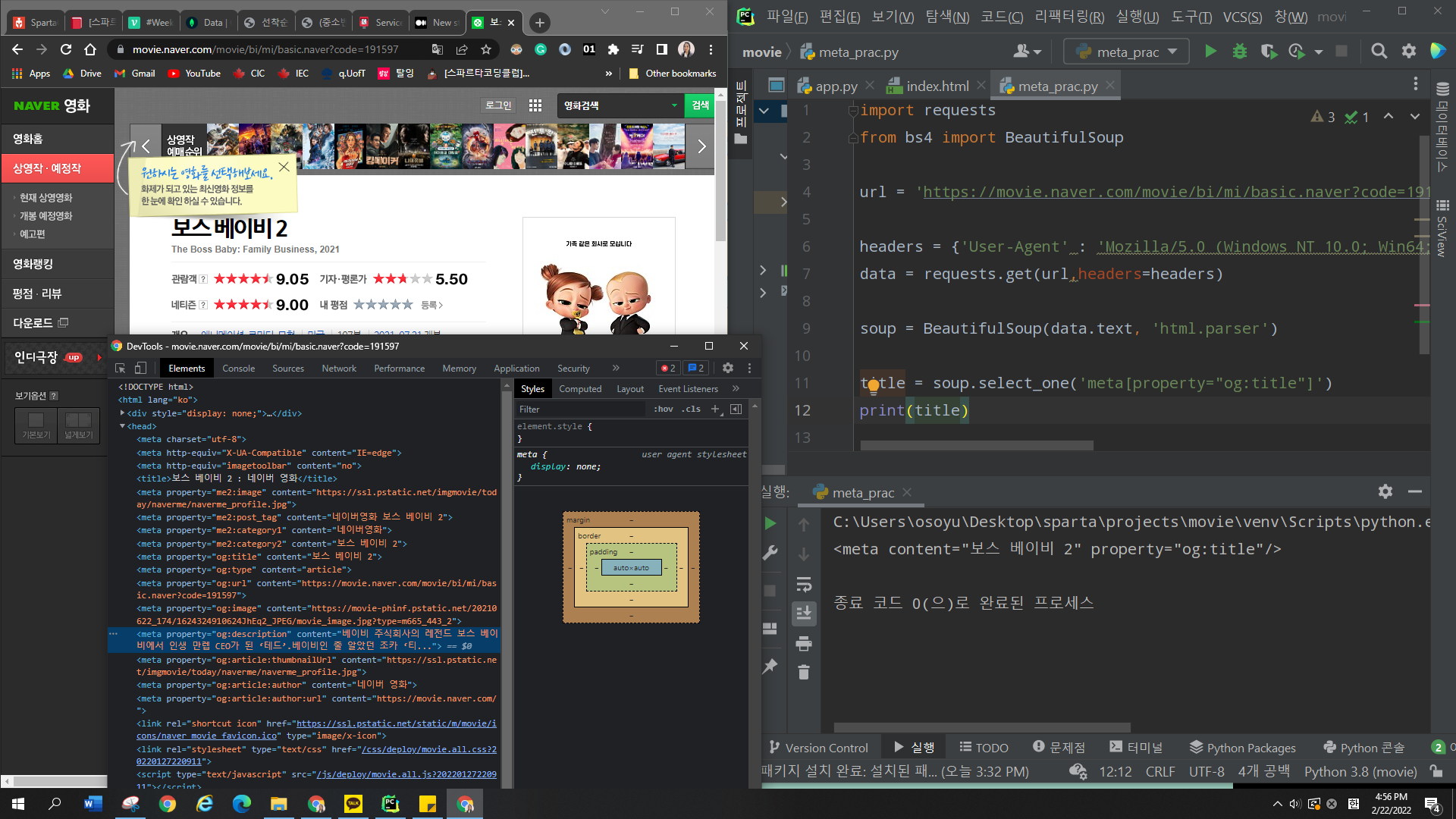Image resolution: width=1456 pixels, height=819 pixels.
Task: Show more Styles sub-tabs chevron
Action: (736, 388)
